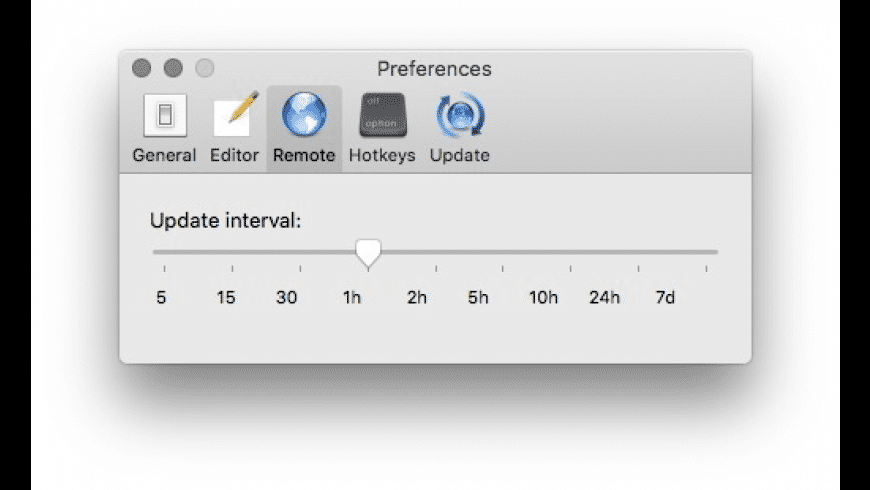Switch to the Hotkeys preferences pane
The height and width of the screenshot is (490, 870).
pos(382,128)
